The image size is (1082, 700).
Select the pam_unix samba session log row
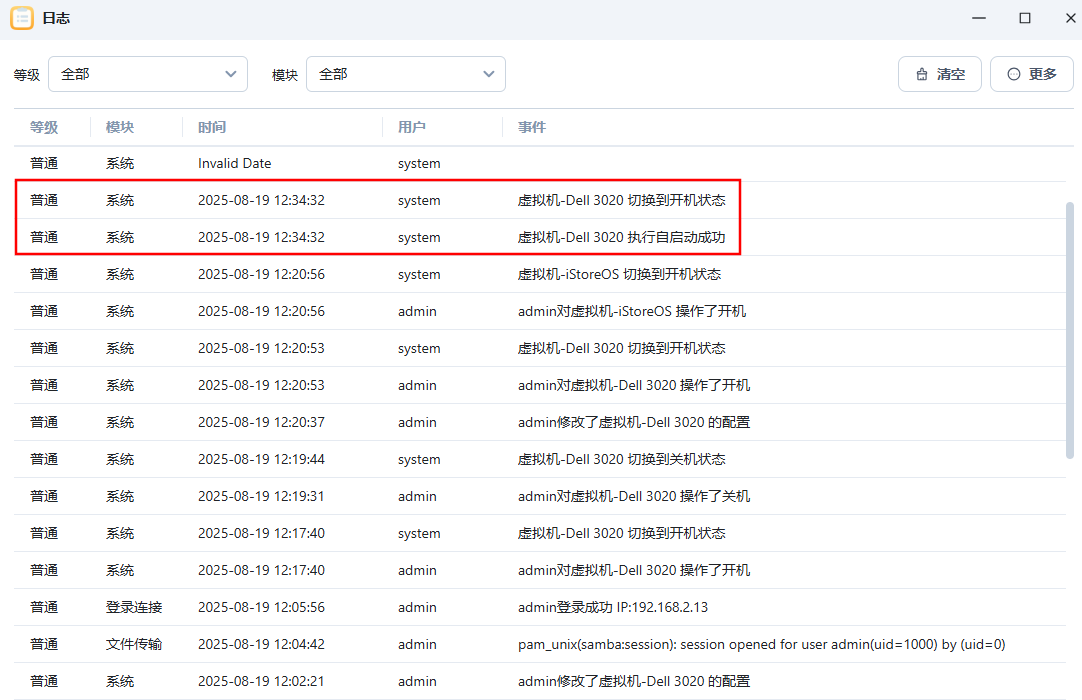tap(761, 644)
